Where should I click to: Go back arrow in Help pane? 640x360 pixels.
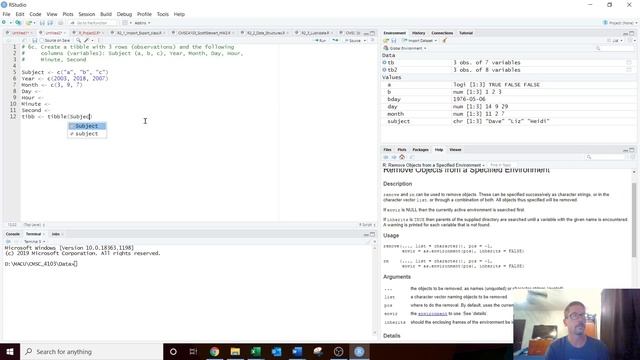tap(386, 157)
